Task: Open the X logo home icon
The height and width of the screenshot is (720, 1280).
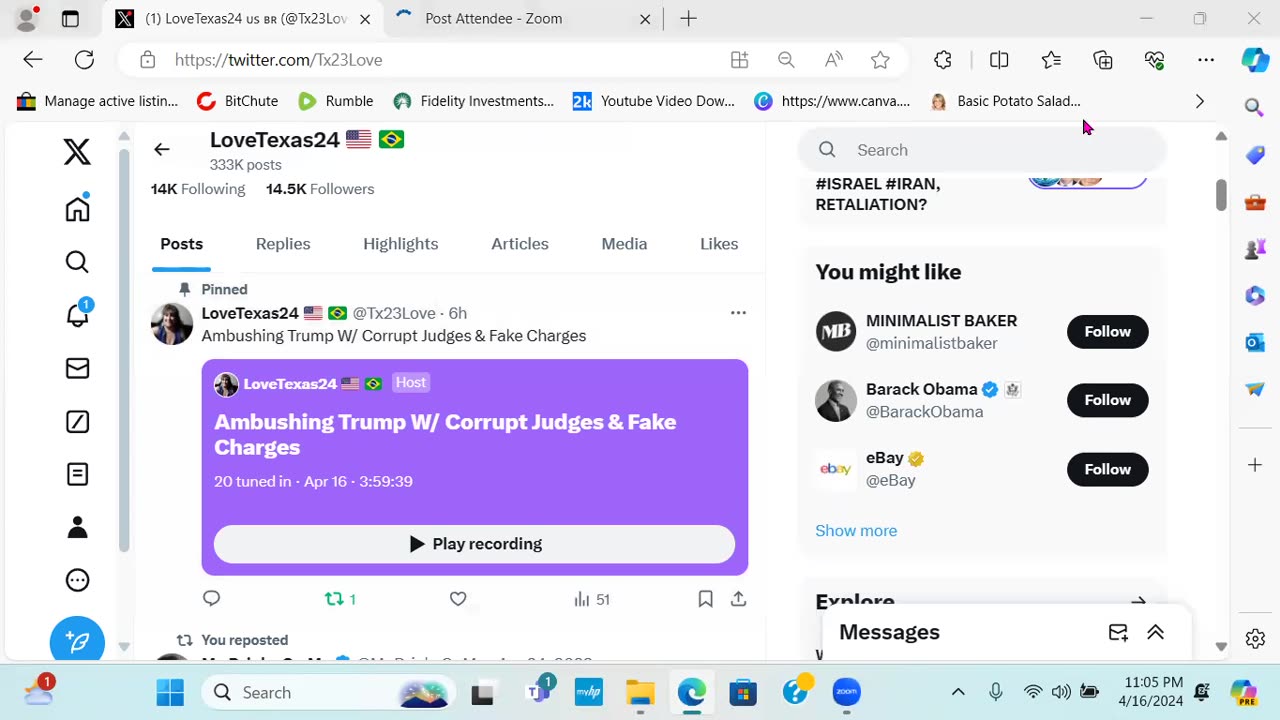Action: tap(77, 152)
